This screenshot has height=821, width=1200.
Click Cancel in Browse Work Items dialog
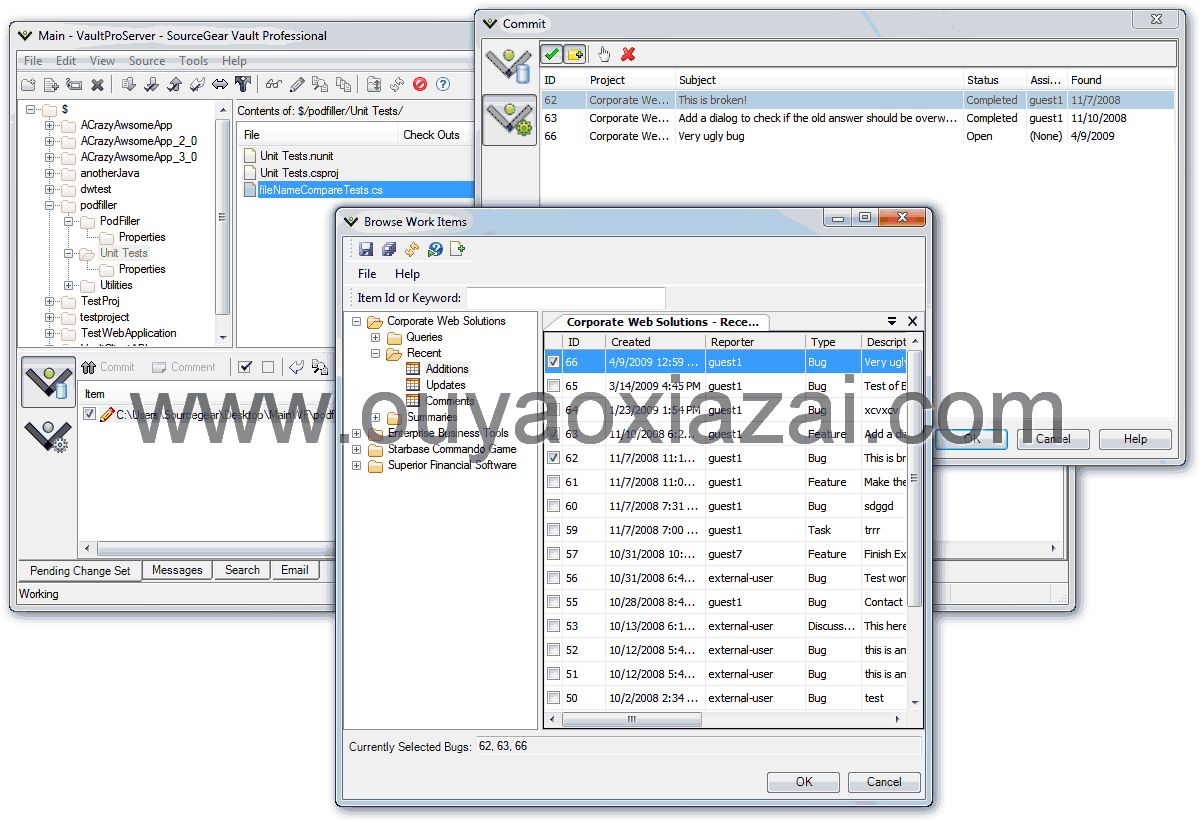884,782
